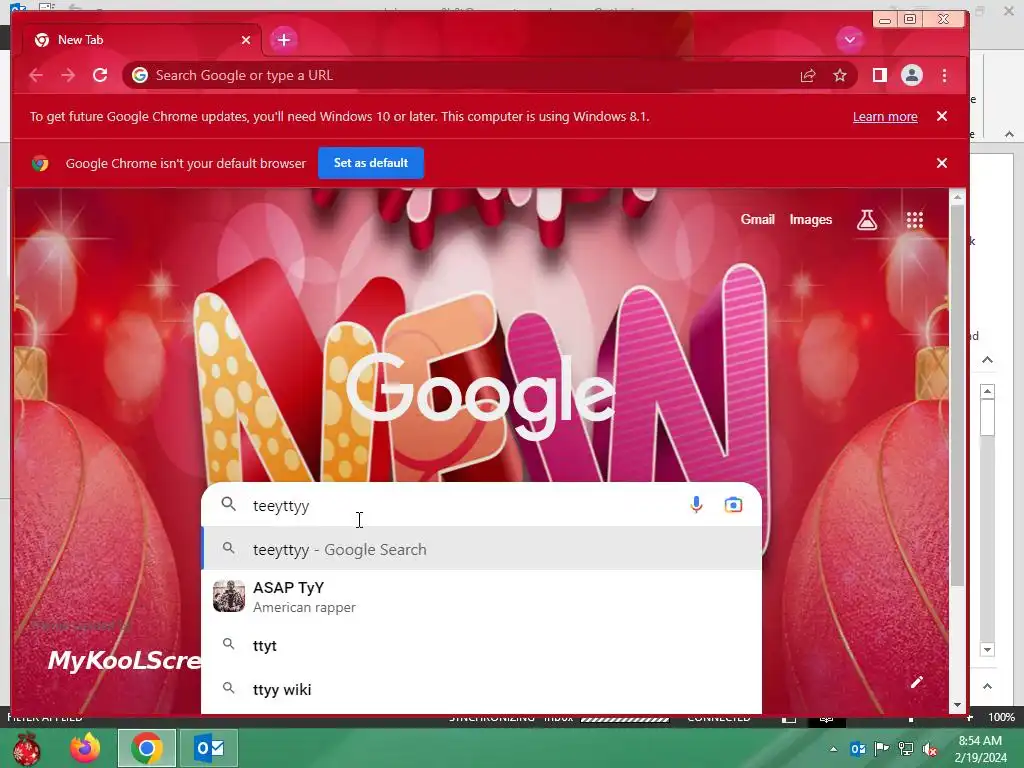Bookmark this tab with star icon

(840, 76)
